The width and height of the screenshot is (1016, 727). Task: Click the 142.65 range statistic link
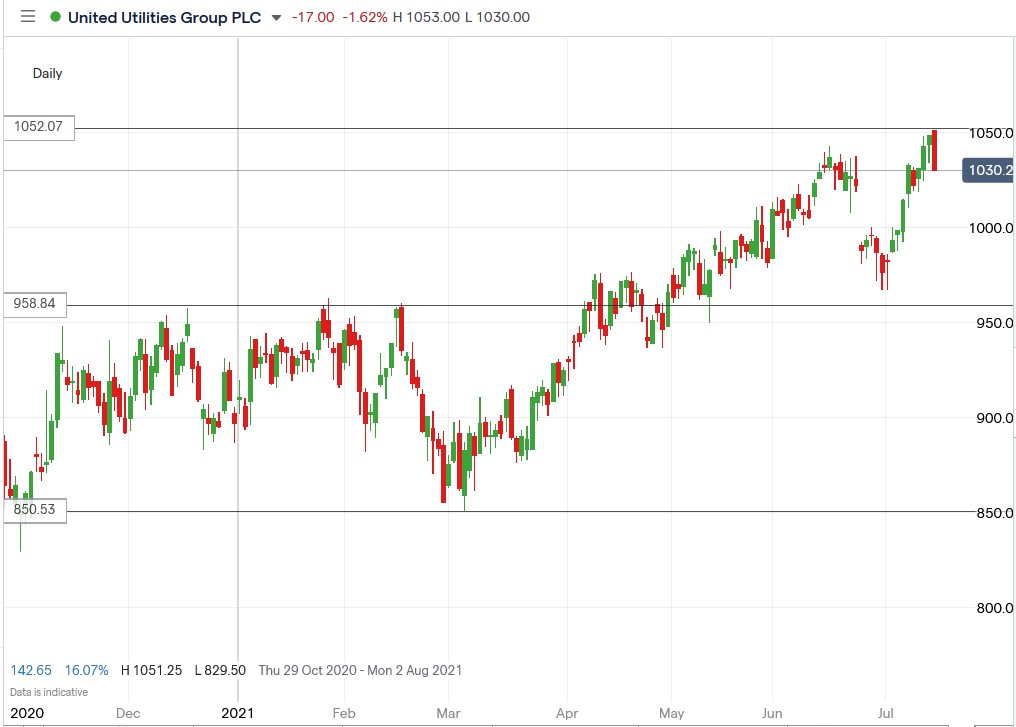pyautogui.click(x=30, y=670)
